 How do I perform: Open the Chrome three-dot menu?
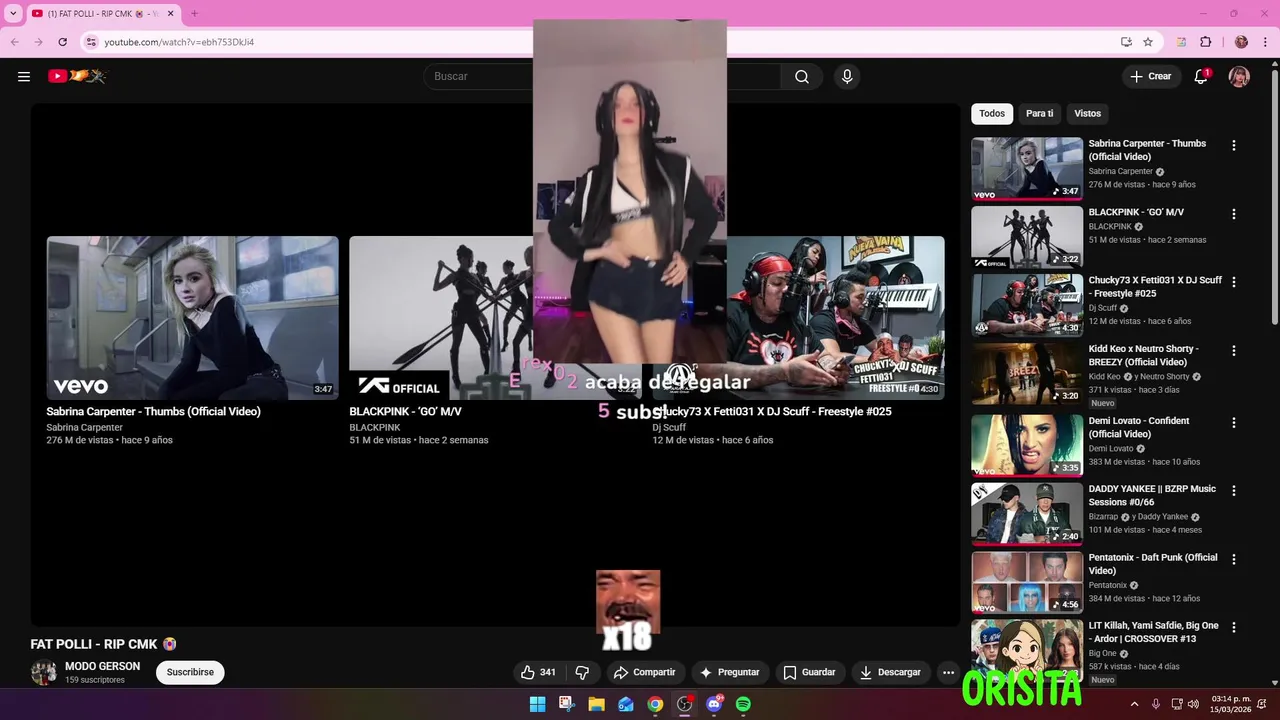click(1267, 42)
